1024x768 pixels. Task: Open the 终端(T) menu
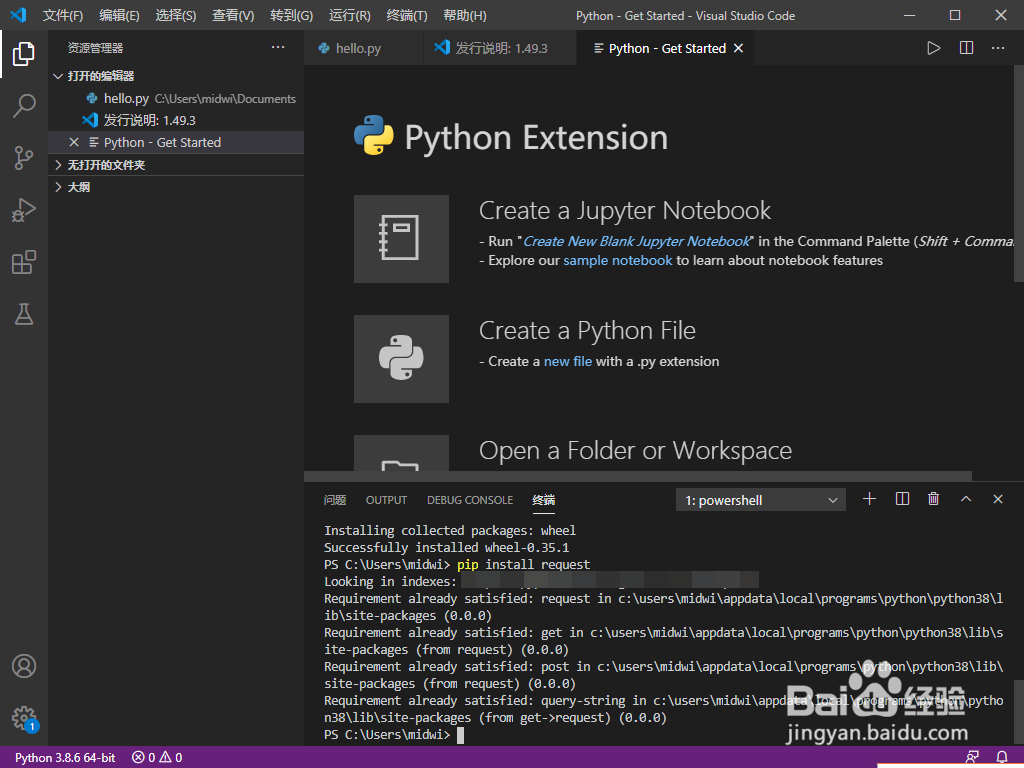(407, 15)
